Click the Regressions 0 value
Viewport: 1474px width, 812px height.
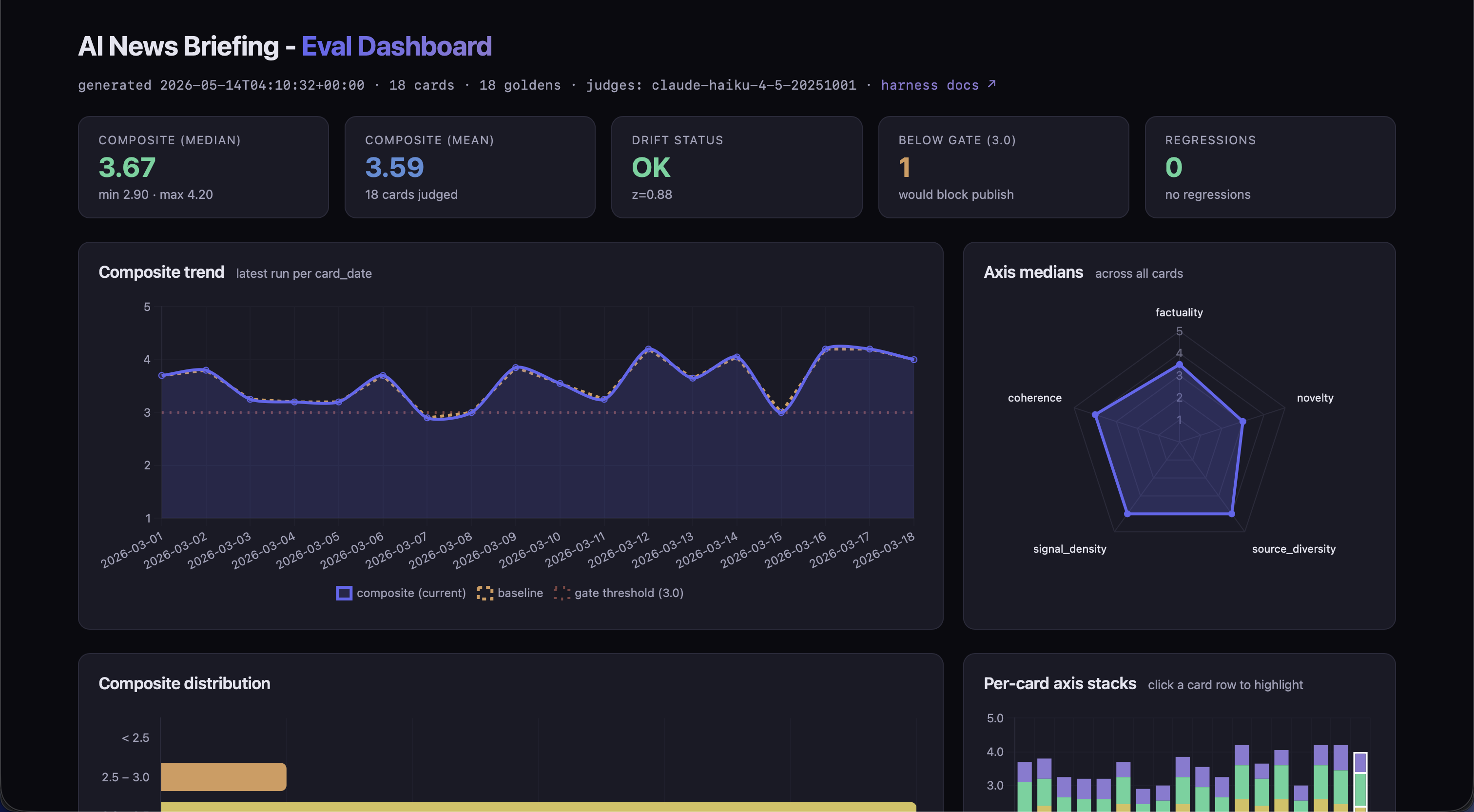[1174, 167]
